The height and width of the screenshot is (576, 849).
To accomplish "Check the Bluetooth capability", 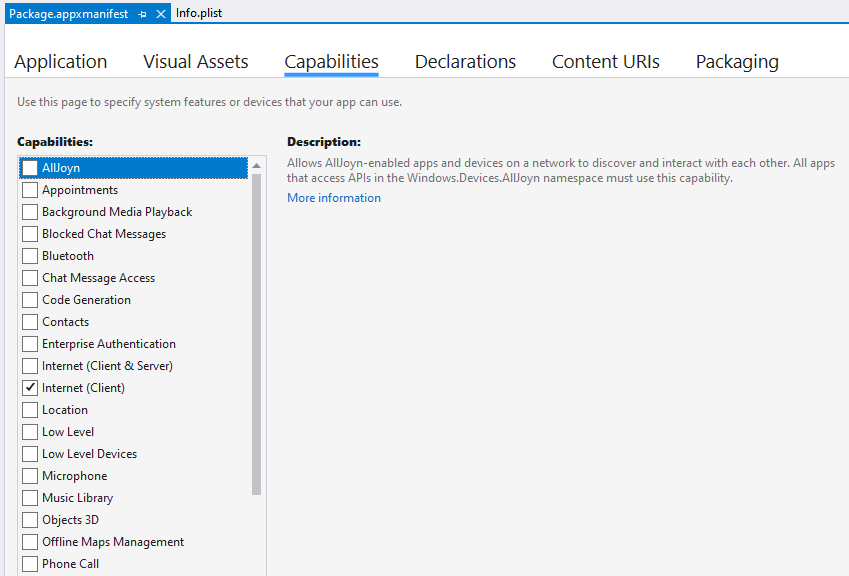I will 30,256.
